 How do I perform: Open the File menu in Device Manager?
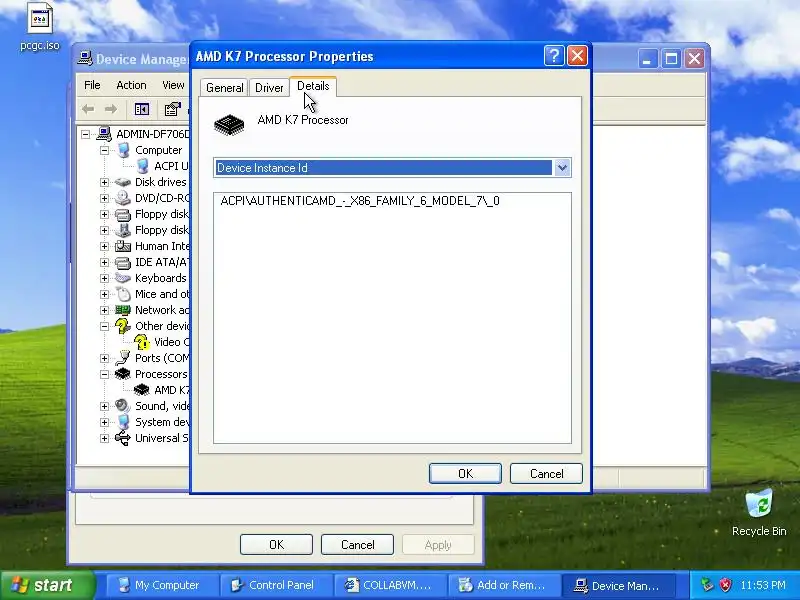click(x=92, y=85)
